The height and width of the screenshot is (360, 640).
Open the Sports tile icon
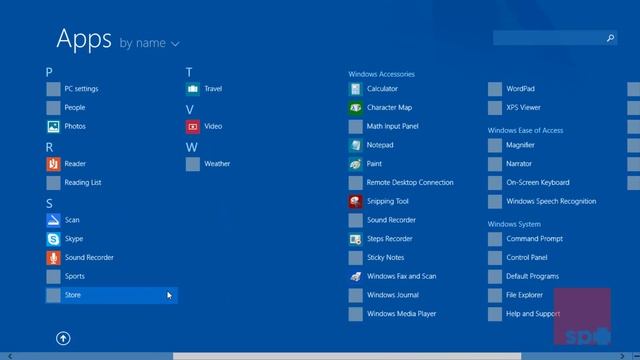[53, 277]
